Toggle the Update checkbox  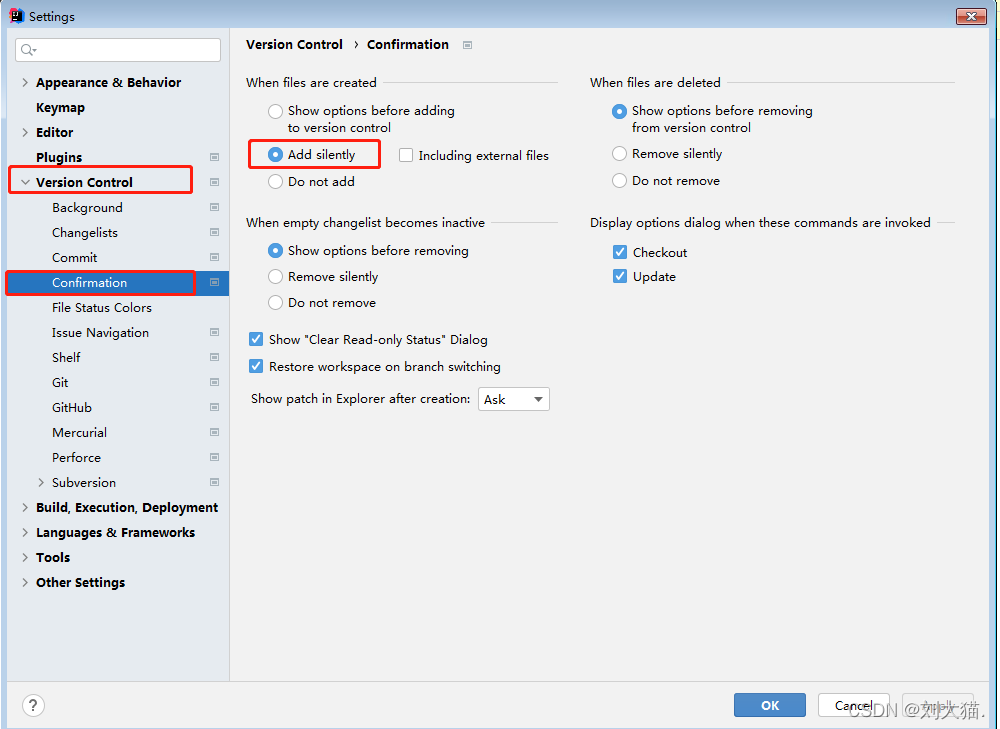pos(620,276)
